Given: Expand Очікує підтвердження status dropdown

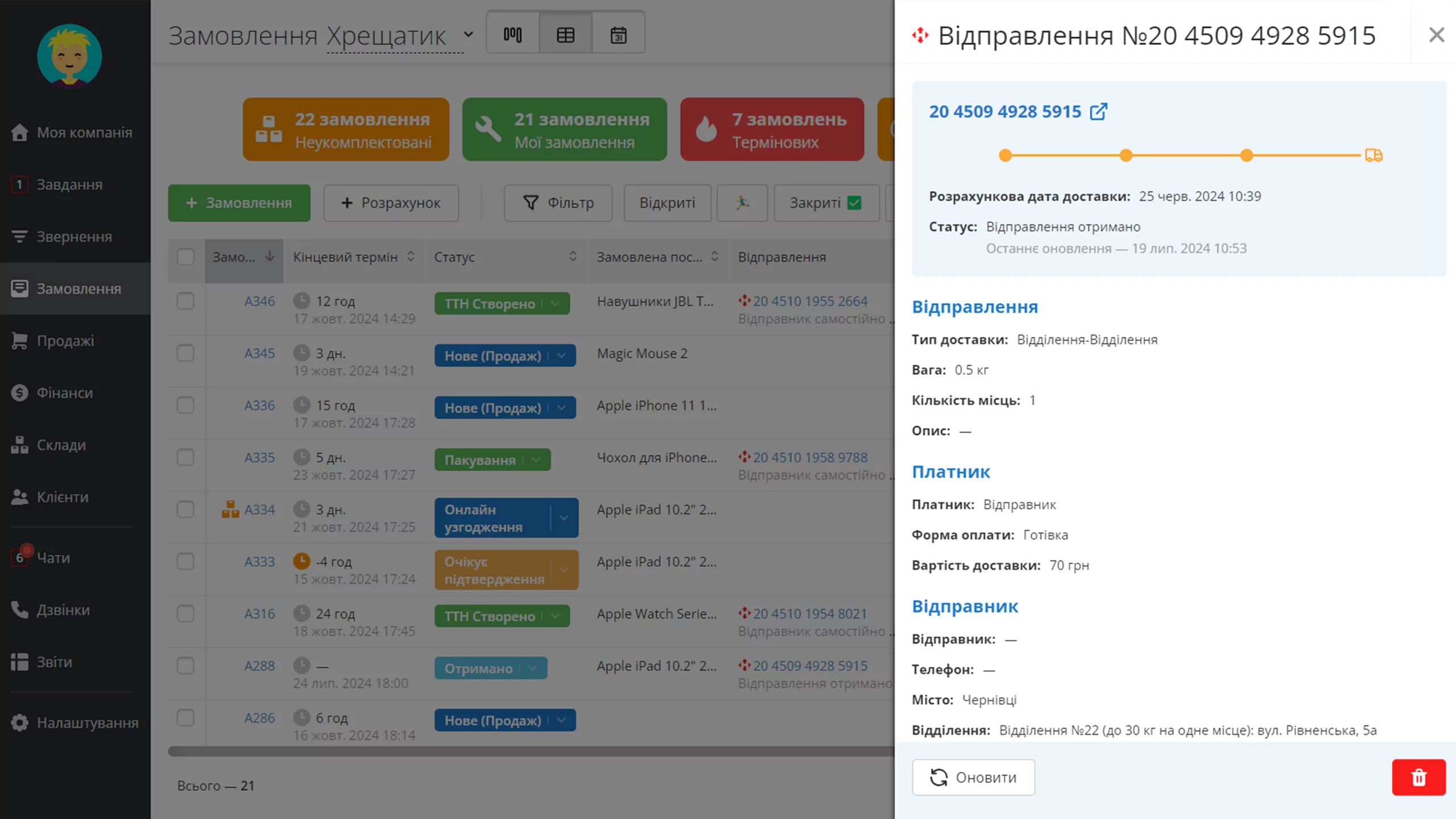Looking at the screenshot, I should 564,569.
